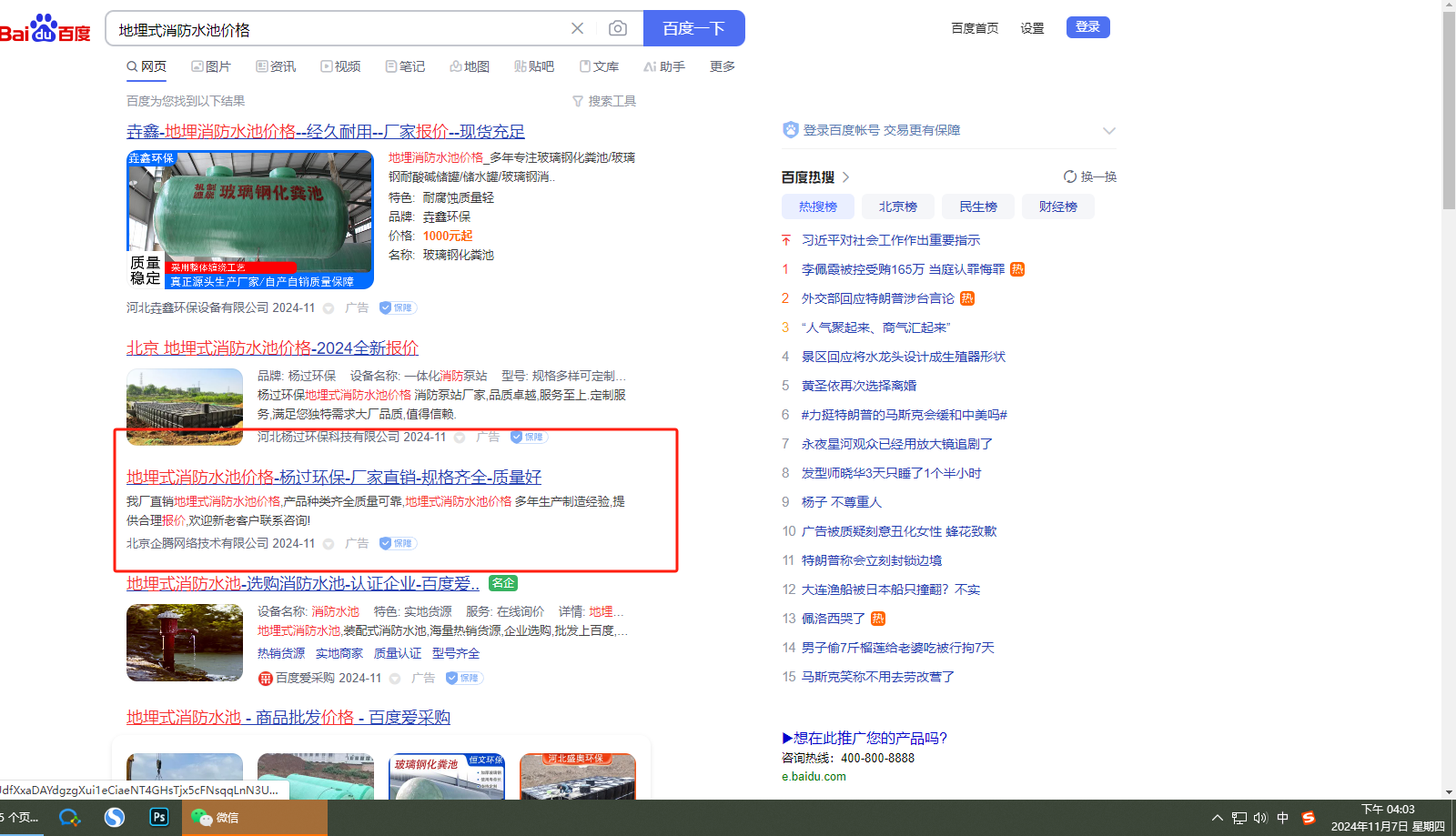This screenshot has height=836, width=1456.
Task: Select the 北京榜 hot list tab
Action: pos(897,206)
